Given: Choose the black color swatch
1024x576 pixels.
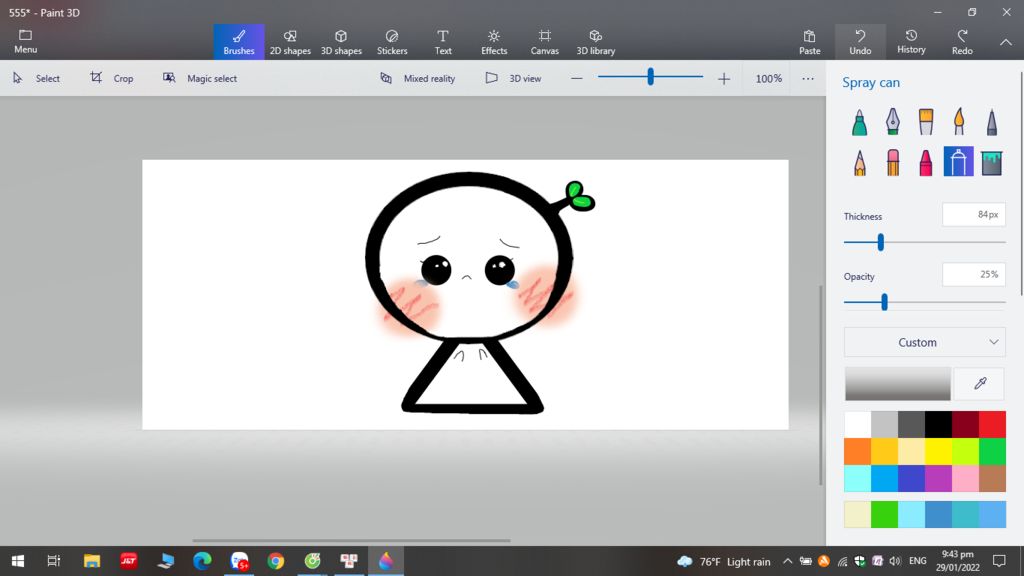Looking at the screenshot, I should pos(938,424).
